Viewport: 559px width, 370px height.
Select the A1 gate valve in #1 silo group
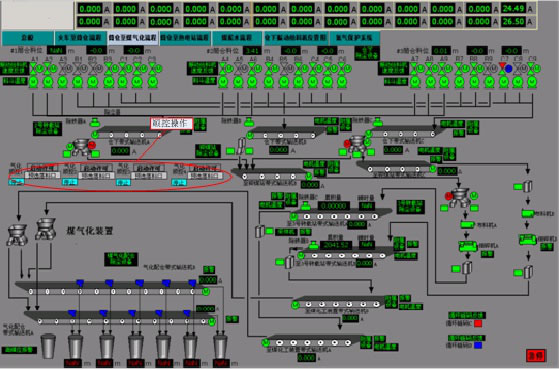[x=33, y=68]
